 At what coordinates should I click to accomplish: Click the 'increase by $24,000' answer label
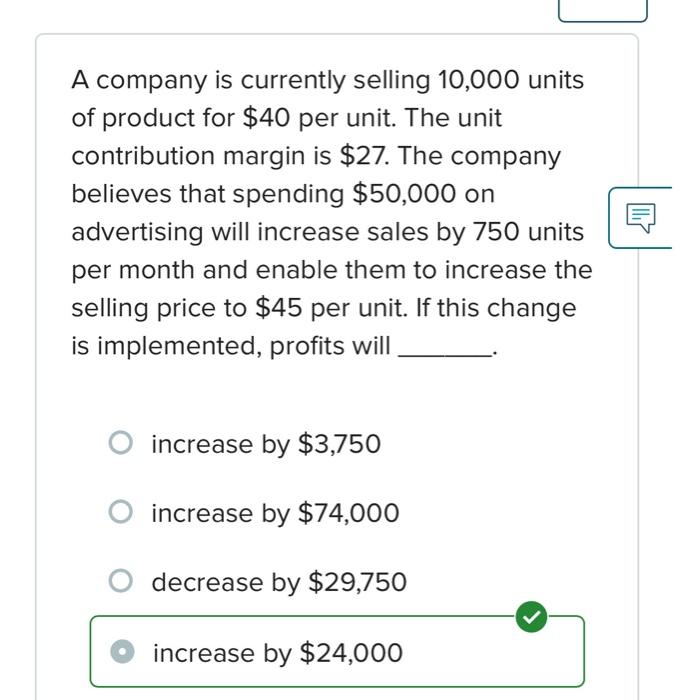(x=278, y=653)
